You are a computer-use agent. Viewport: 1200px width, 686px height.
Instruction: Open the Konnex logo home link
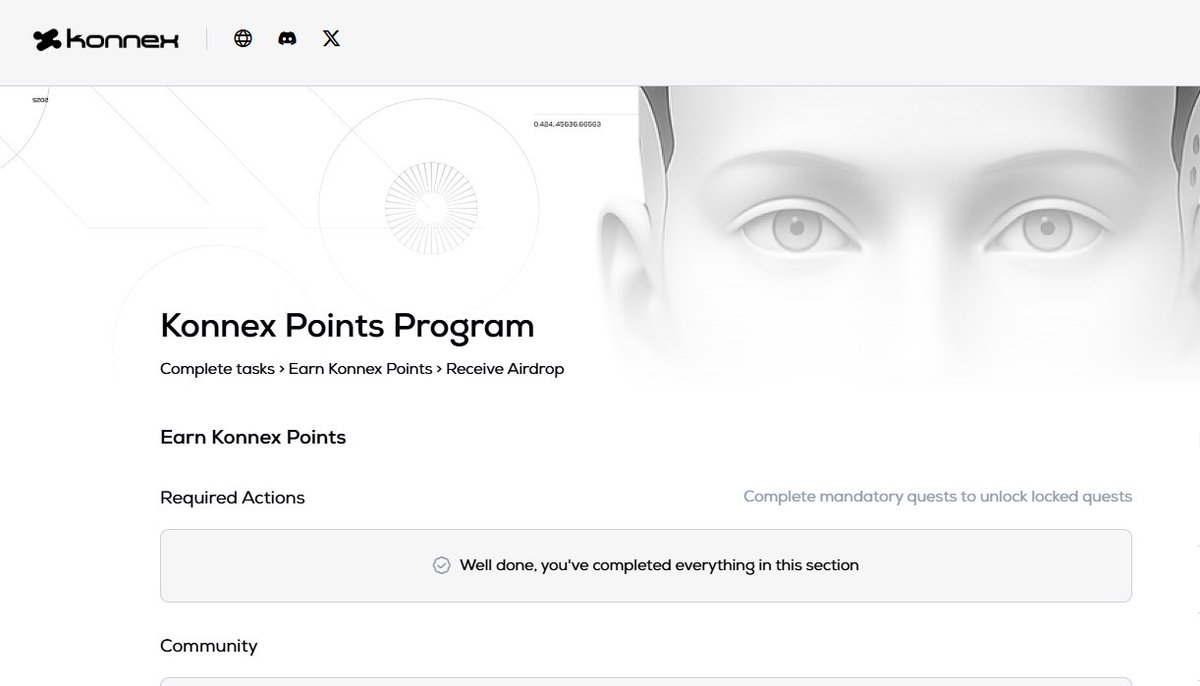coord(106,39)
